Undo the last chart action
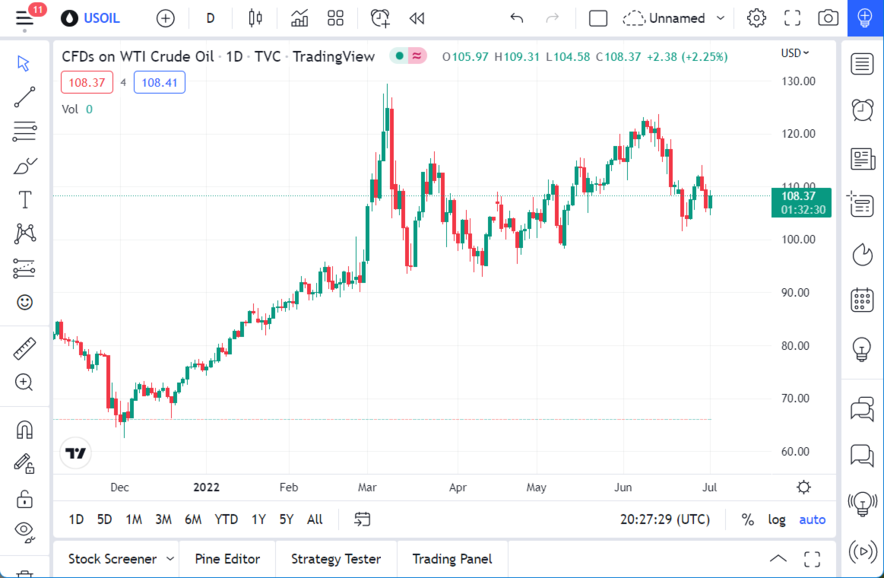Viewport: 884px width, 578px height. [516, 17]
